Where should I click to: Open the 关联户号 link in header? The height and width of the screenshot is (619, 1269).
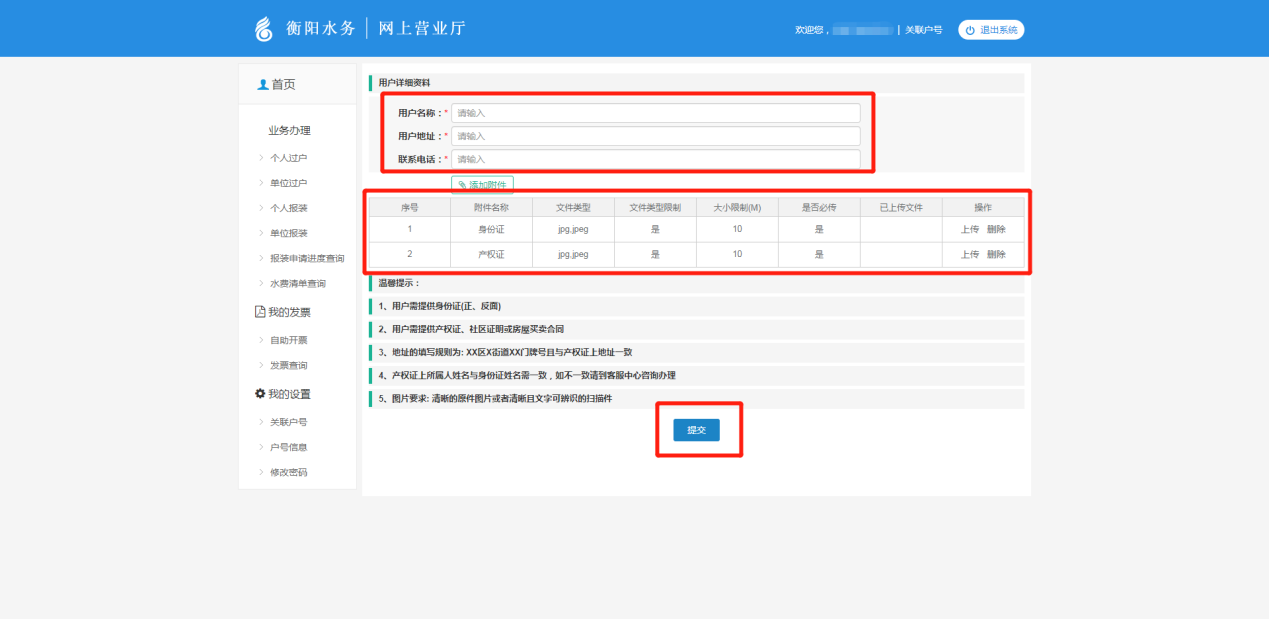click(x=923, y=30)
